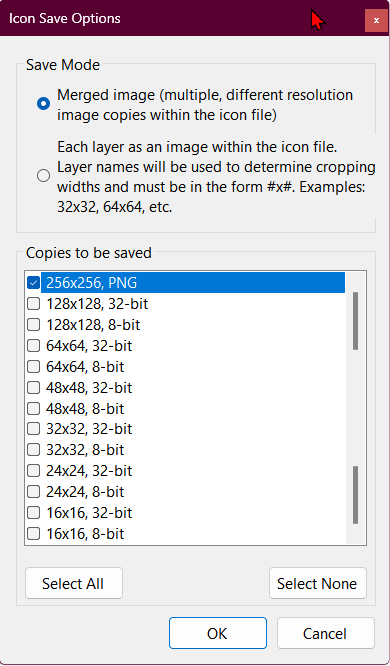Dismiss dialog with the Cancel button
Viewport: 390px width, 666px height.
point(326,633)
